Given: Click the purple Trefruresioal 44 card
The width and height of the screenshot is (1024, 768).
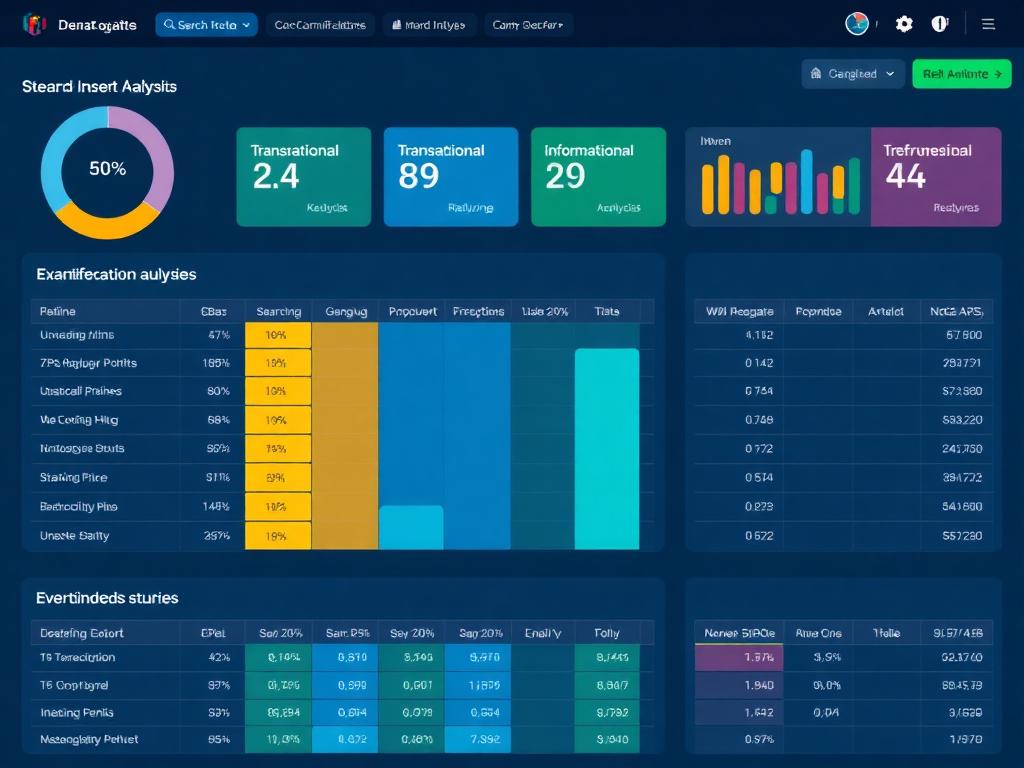Looking at the screenshot, I should (x=936, y=177).
